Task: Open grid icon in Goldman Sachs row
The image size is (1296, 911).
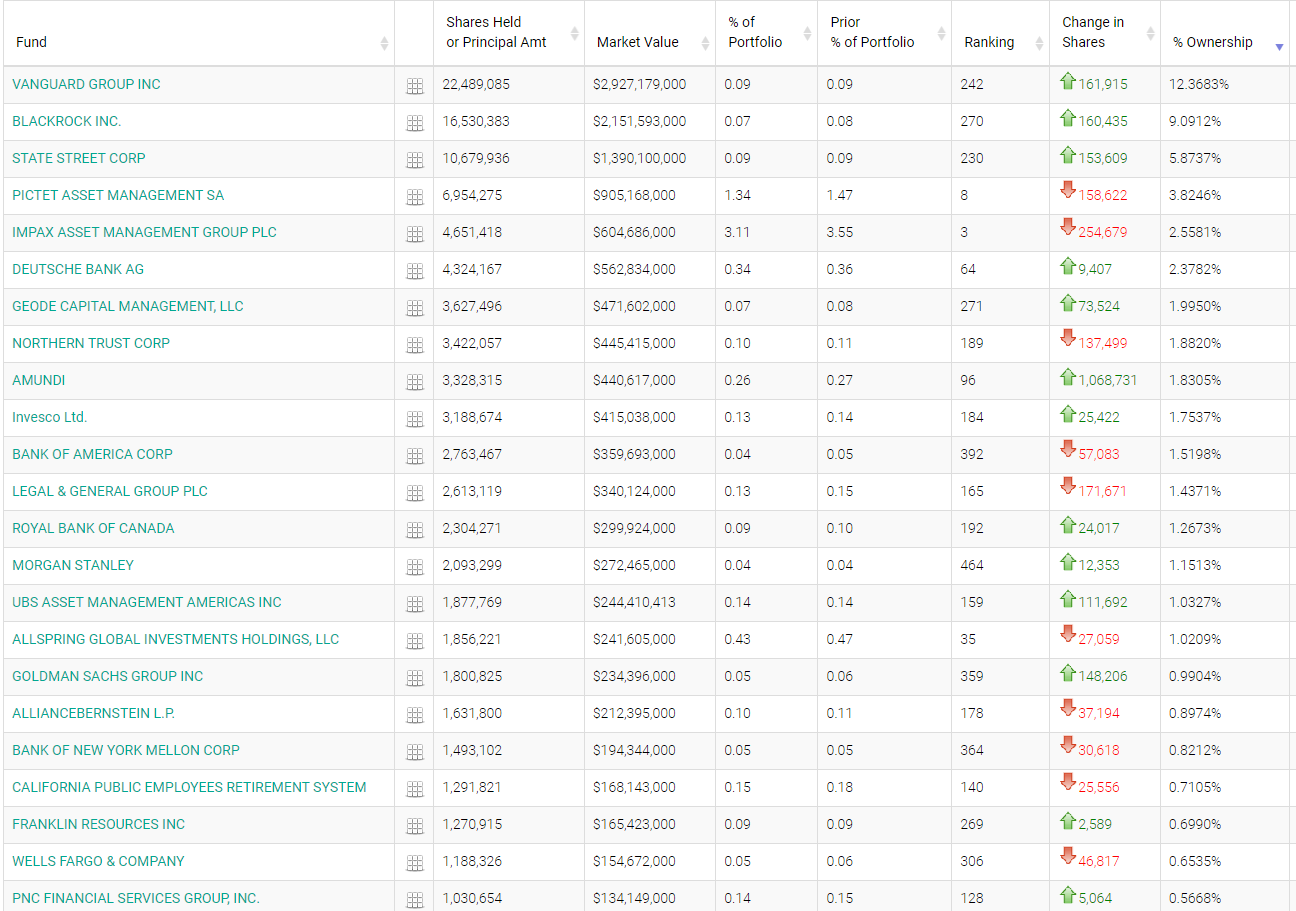Action: tap(415, 678)
